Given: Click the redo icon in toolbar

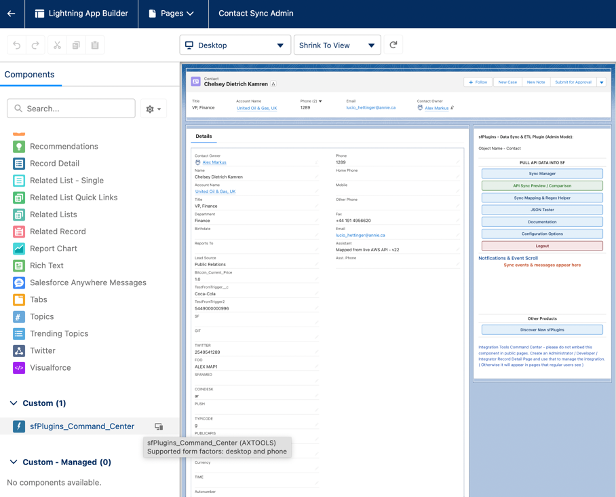Looking at the screenshot, I should coord(35,45).
